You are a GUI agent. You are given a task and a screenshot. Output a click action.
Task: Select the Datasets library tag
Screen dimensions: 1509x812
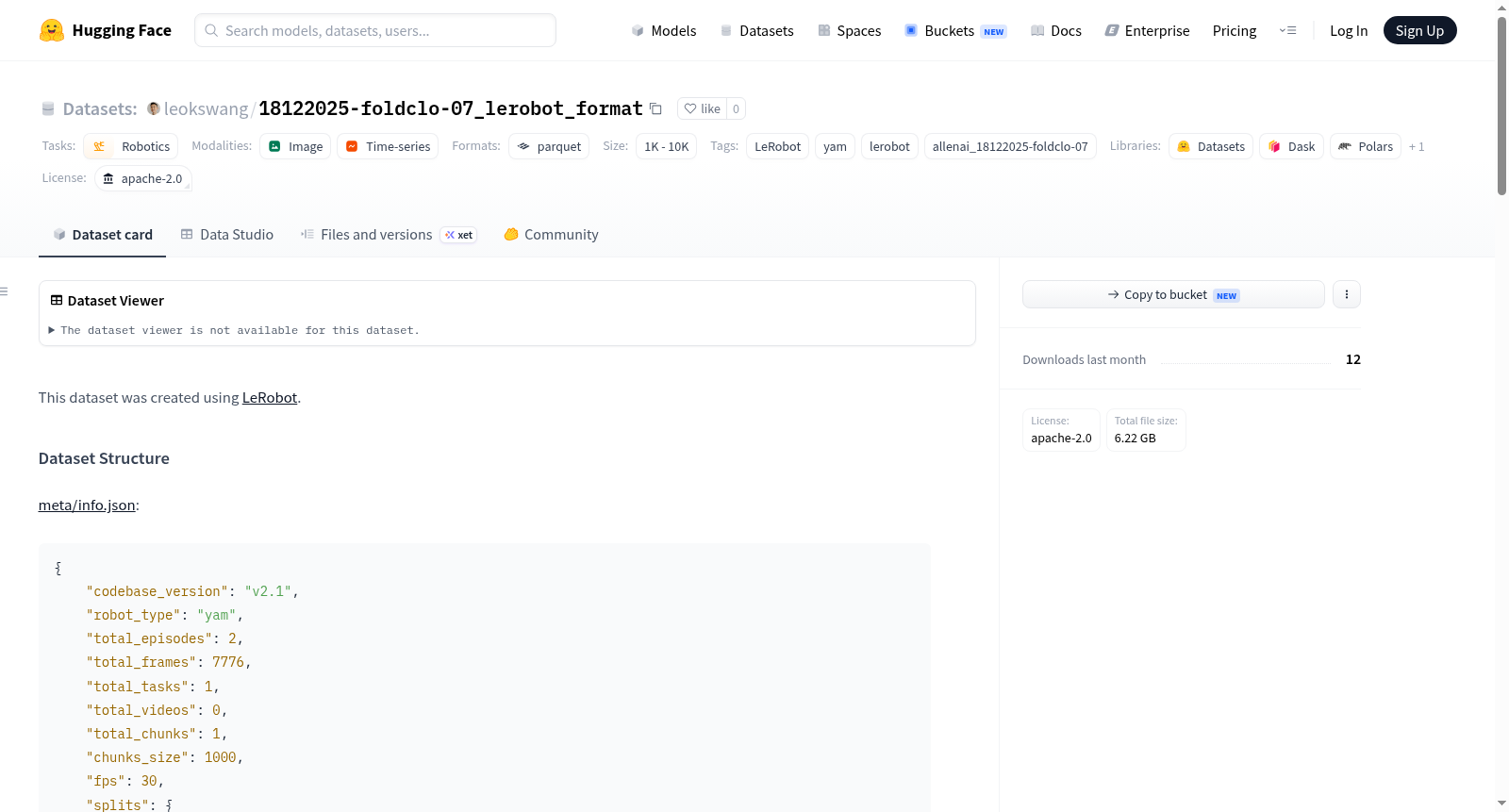[x=1211, y=146]
